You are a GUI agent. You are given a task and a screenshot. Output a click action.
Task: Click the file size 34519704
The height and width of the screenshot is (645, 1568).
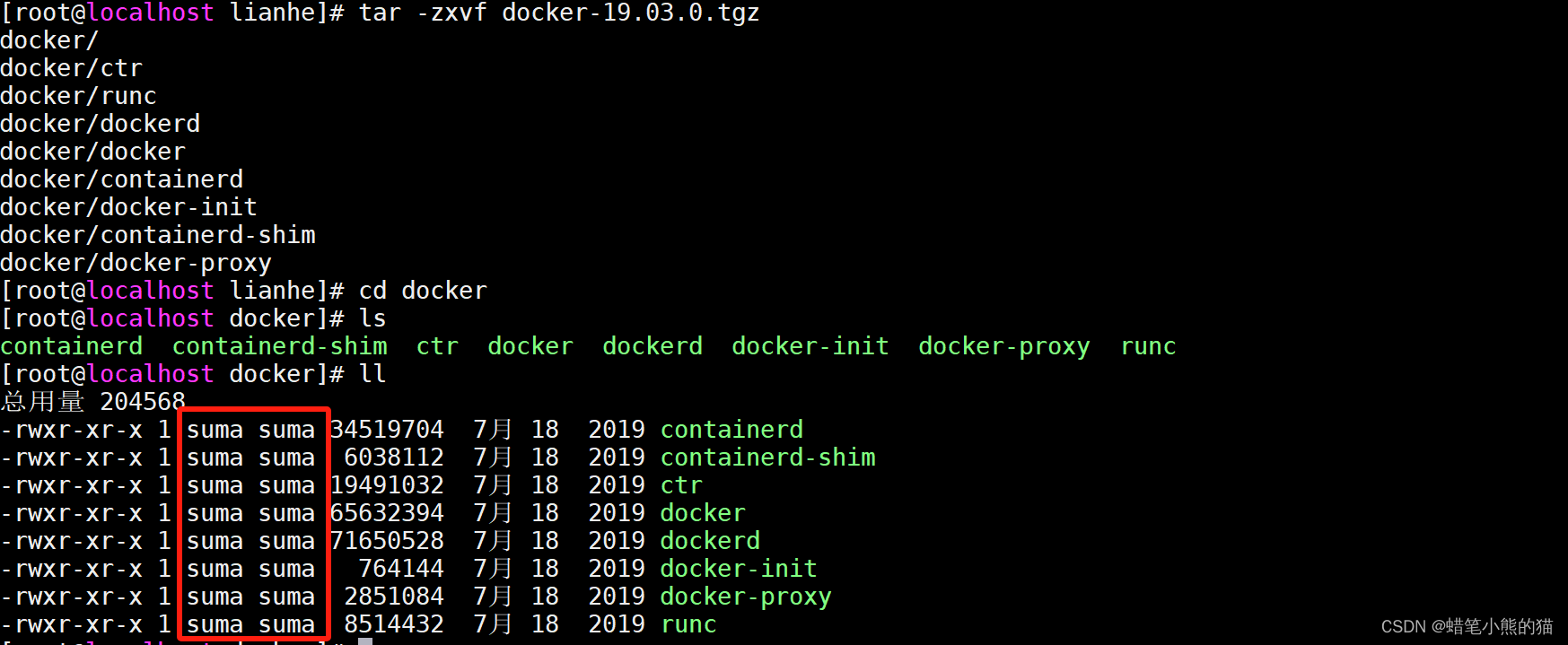[x=388, y=430]
